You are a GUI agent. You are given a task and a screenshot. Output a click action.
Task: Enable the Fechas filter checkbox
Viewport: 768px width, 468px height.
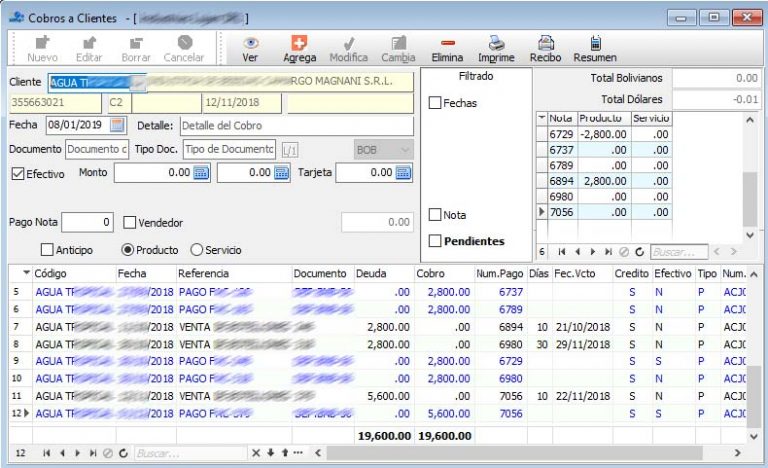pyautogui.click(x=435, y=103)
